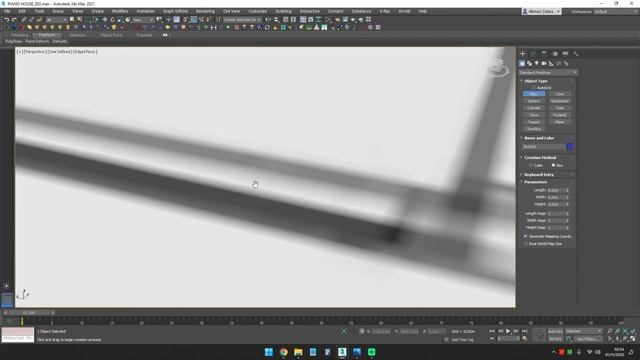The image size is (640, 360).
Task: Click the Play Animation button
Action: pyautogui.click(x=508, y=331)
